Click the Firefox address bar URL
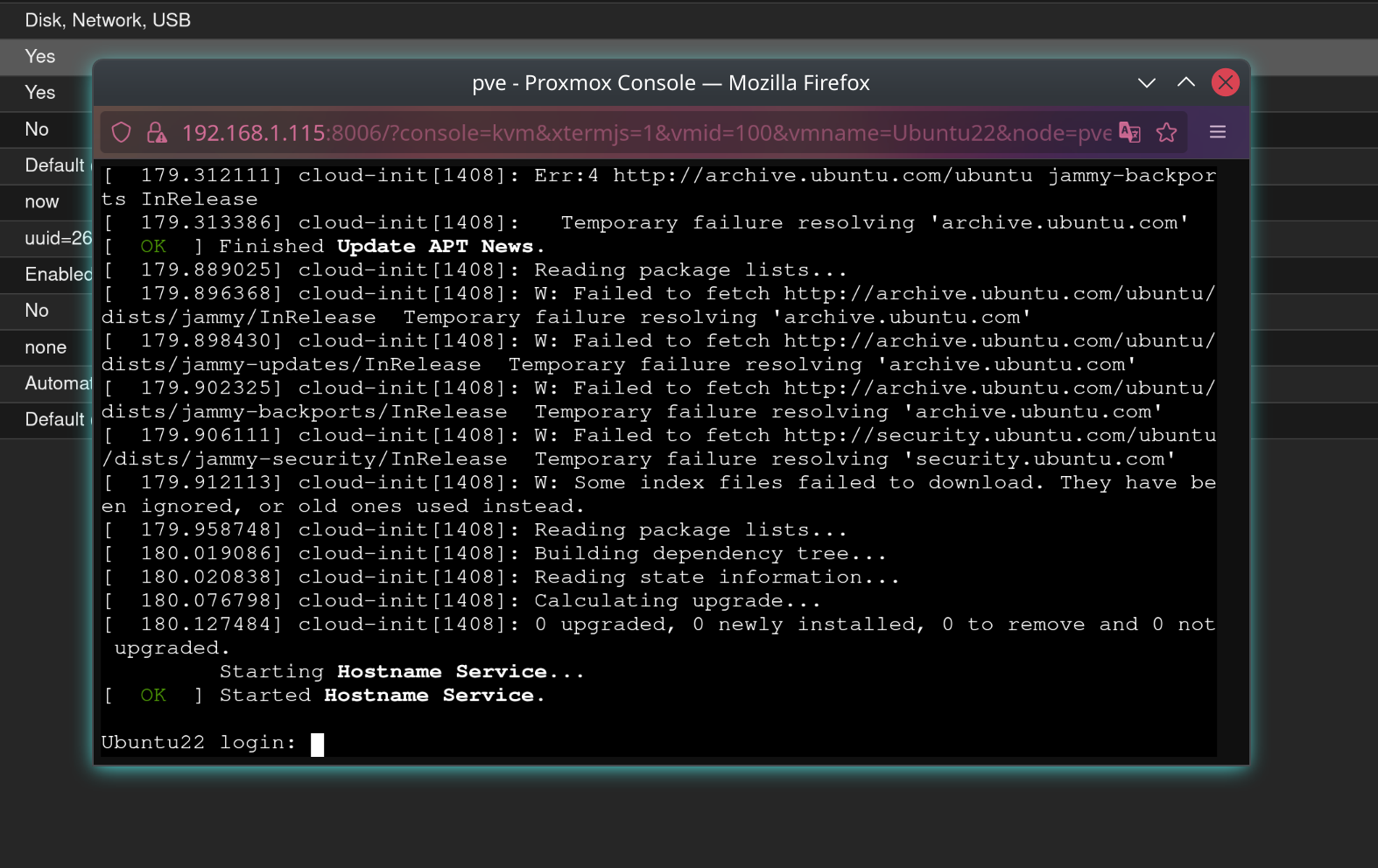The width and height of the screenshot is (1378, 868). [x=646, y=133]
